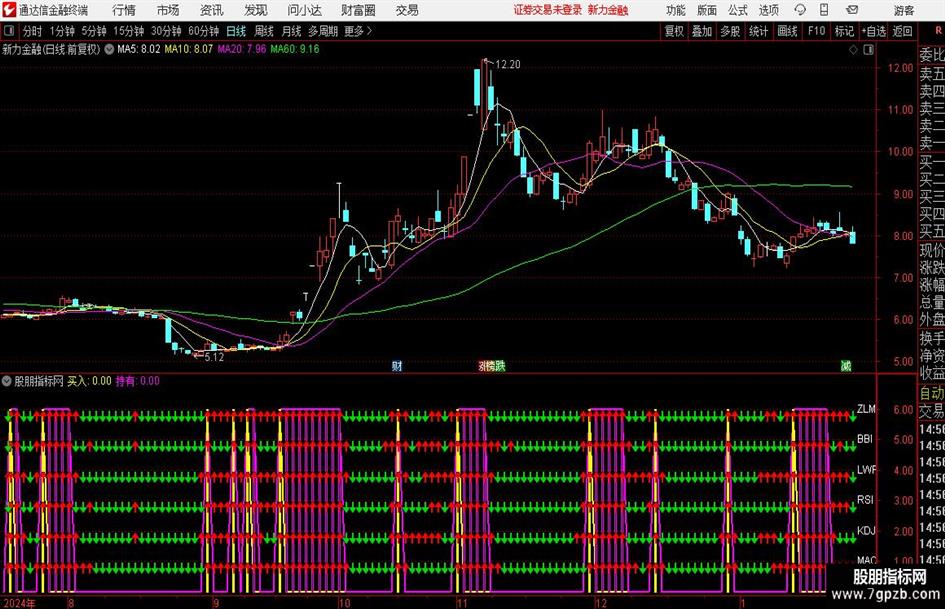Image resolution: width=945 pixels, height=609 pixels.
Task: Click the green 减 marker on the chart
Action: [846, 366]
